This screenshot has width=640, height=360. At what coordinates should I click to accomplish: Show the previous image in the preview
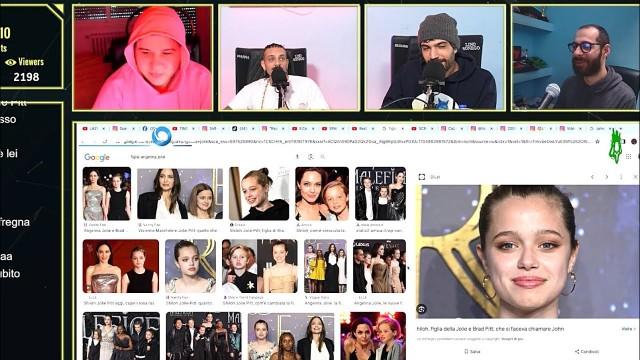[x=593, y=177]
